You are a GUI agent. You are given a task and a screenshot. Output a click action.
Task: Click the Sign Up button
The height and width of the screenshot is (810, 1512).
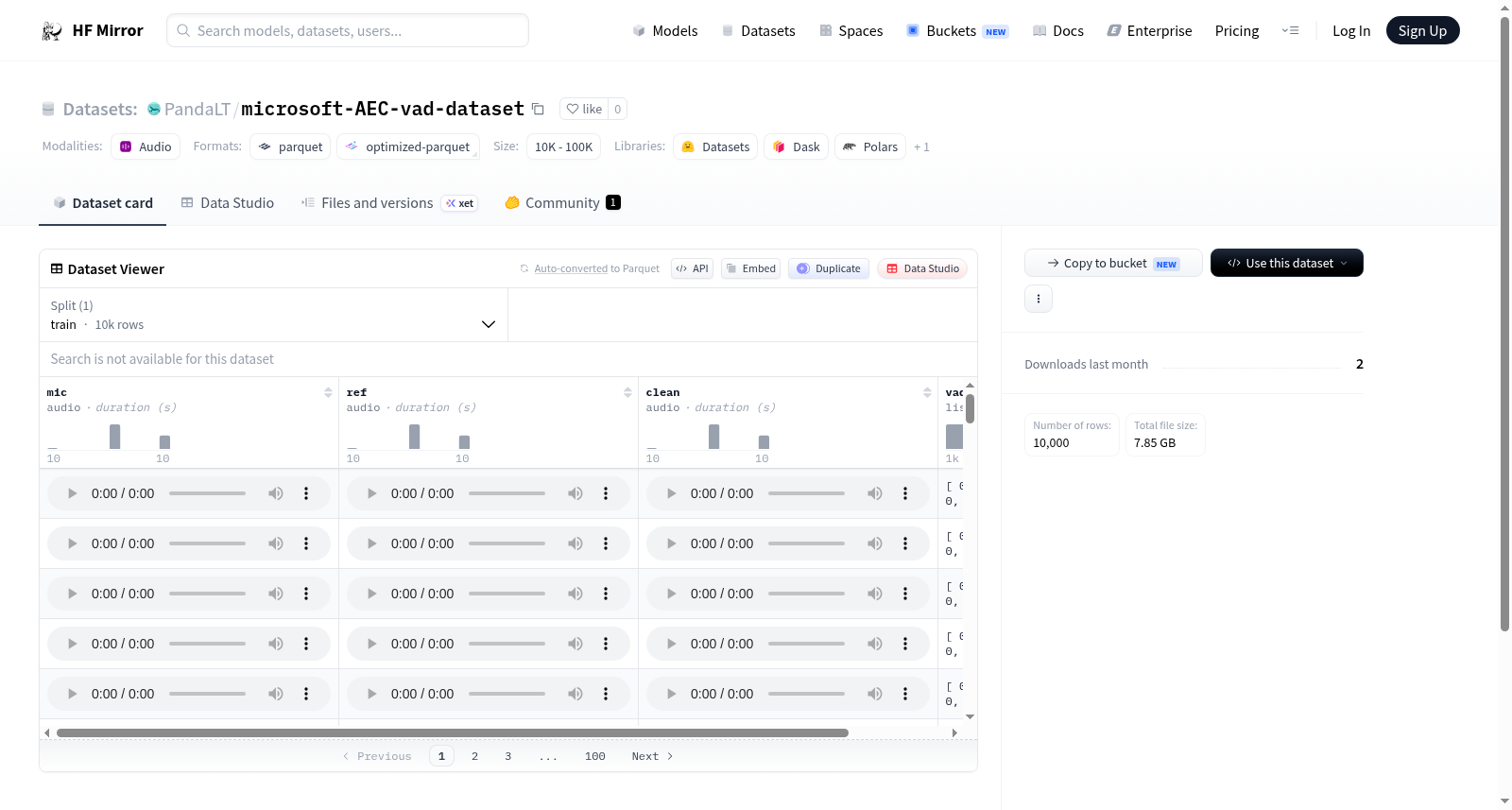pyautogui.click(x=1422, y=30)
